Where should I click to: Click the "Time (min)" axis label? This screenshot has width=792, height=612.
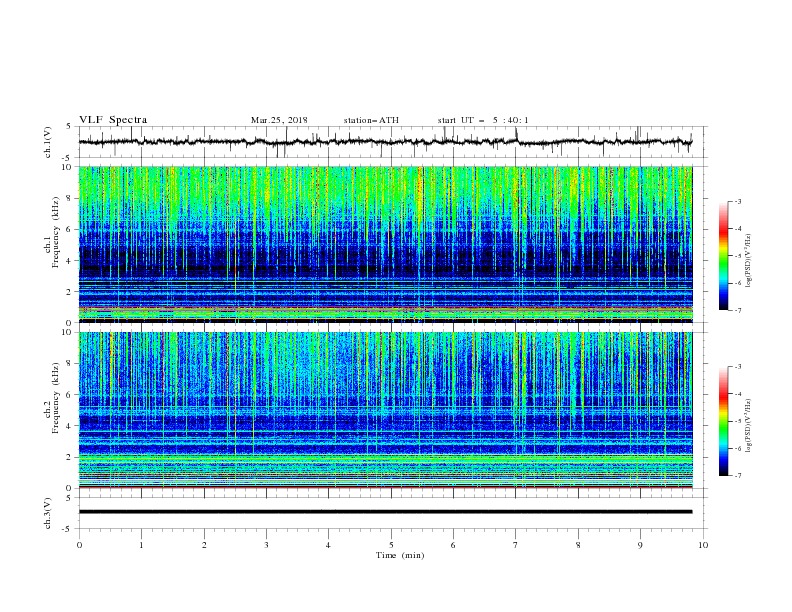[x=400, y=555]
